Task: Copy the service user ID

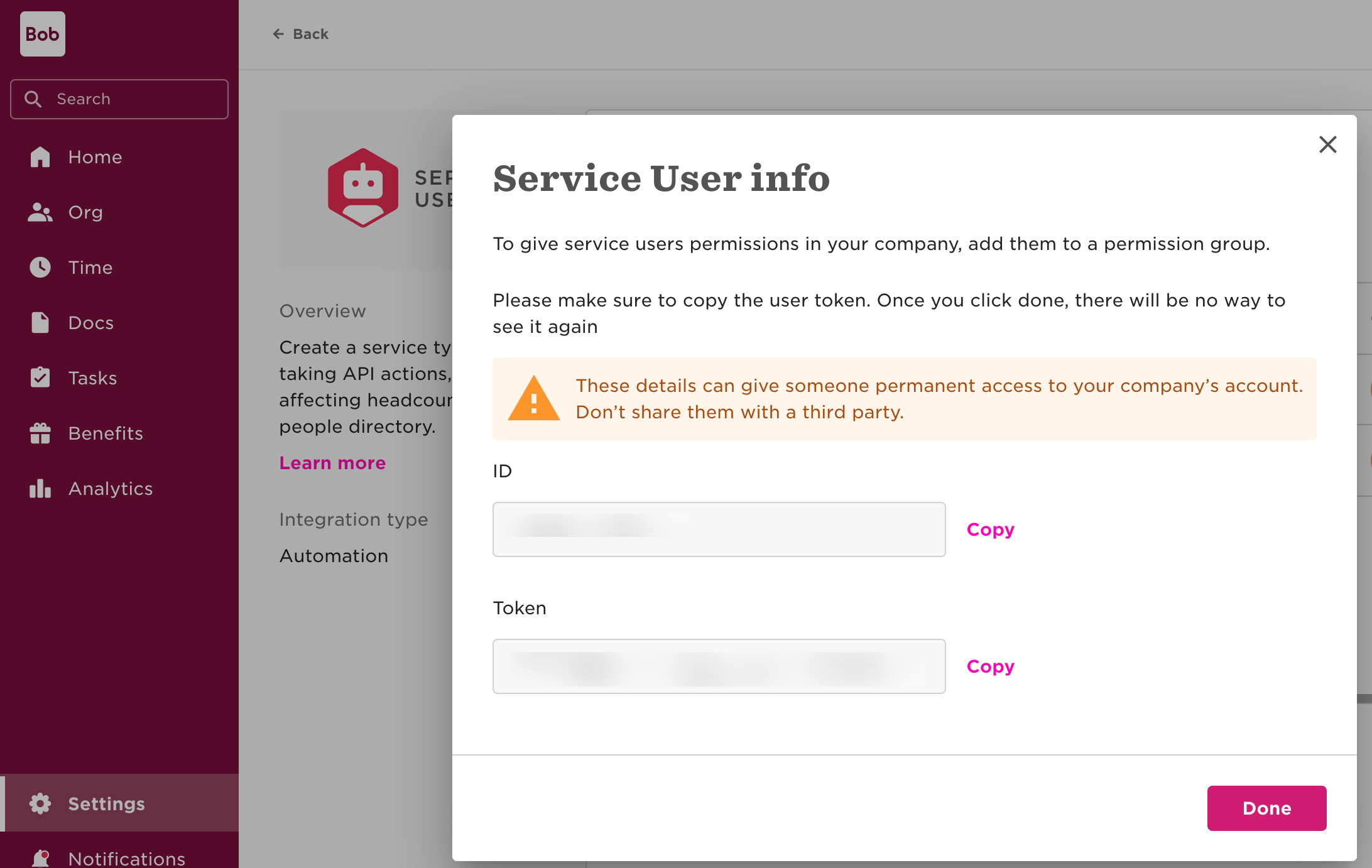Action: point(990,529)
